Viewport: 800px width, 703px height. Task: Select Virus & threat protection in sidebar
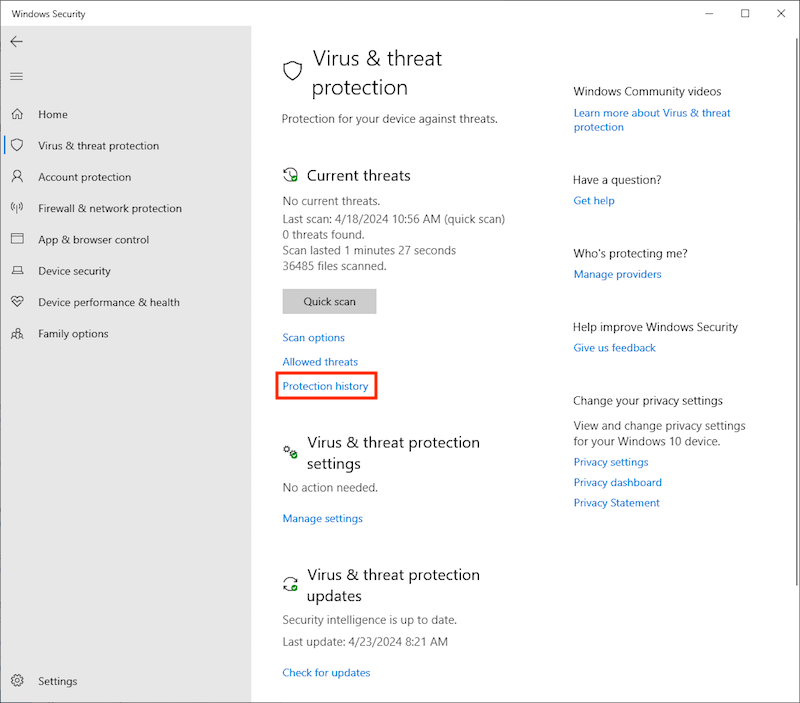coord(98,146)
